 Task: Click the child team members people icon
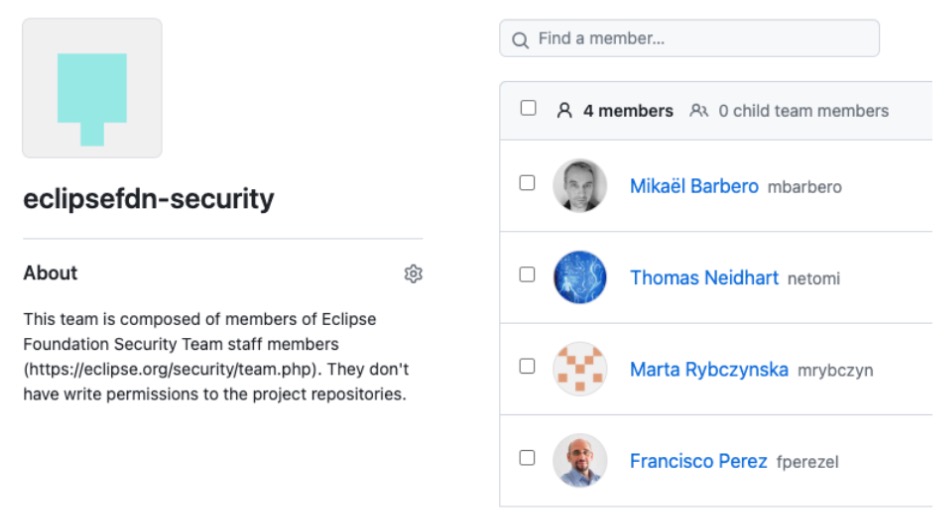tap(699, 111)
